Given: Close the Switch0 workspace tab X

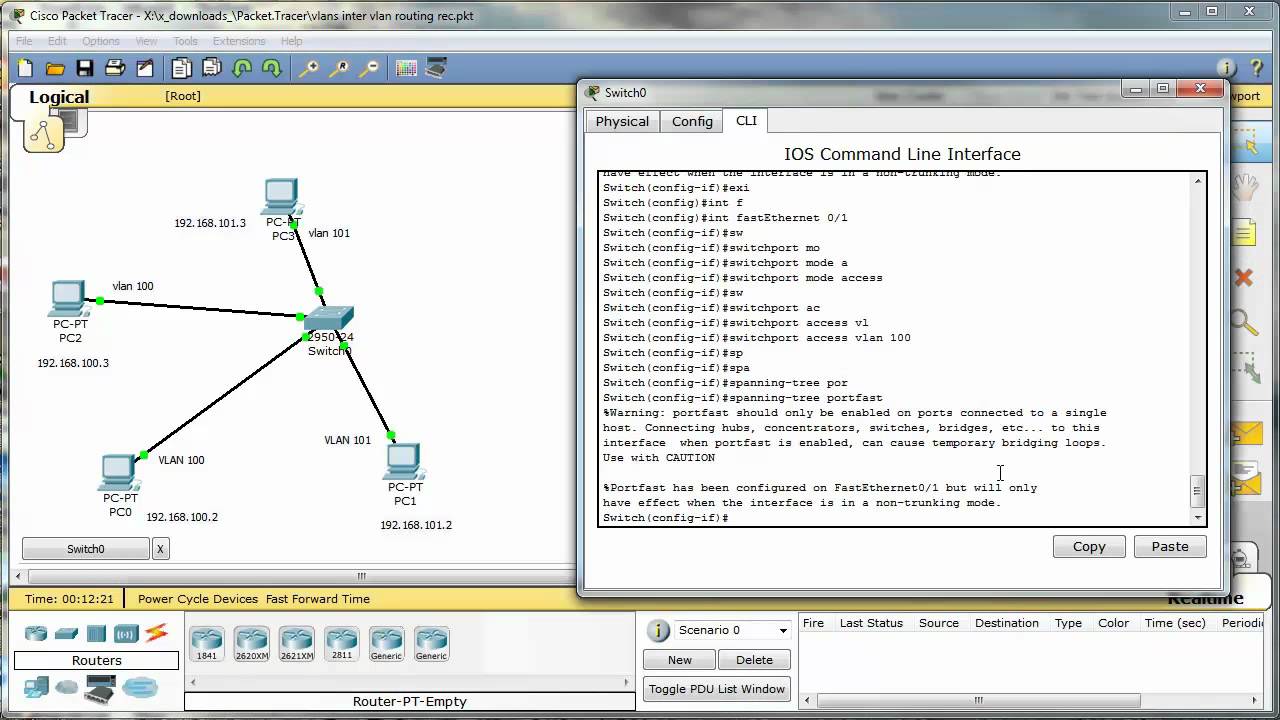Looking at the screenshot, I should tap(160, 549).
